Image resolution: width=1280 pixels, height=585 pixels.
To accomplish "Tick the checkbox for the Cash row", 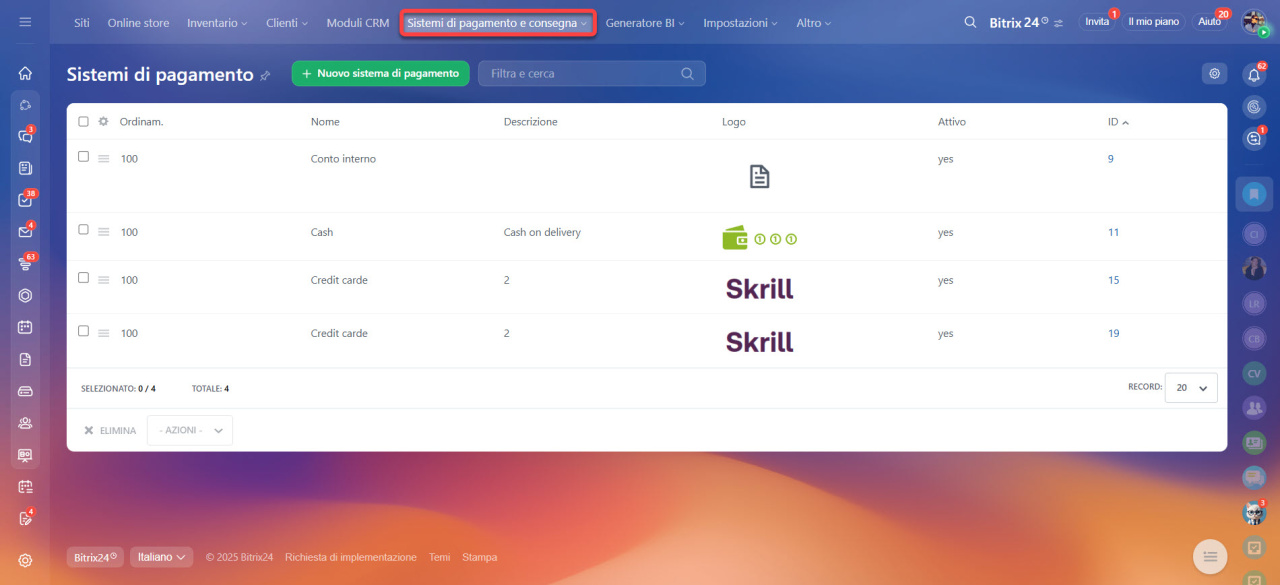I will tap(84, 230).
